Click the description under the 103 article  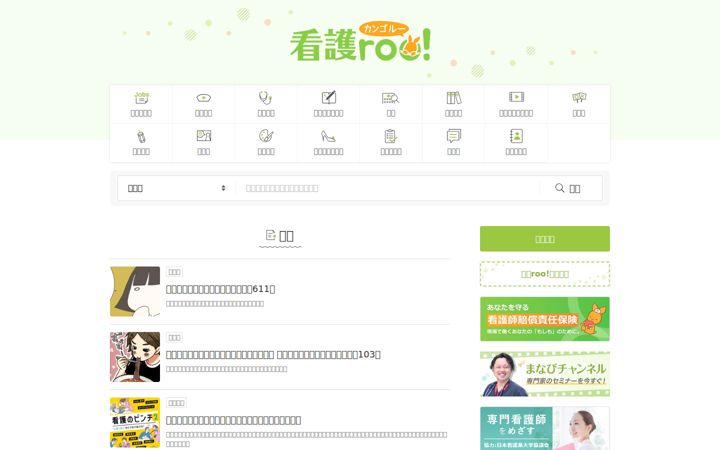[x=226, y=369]
